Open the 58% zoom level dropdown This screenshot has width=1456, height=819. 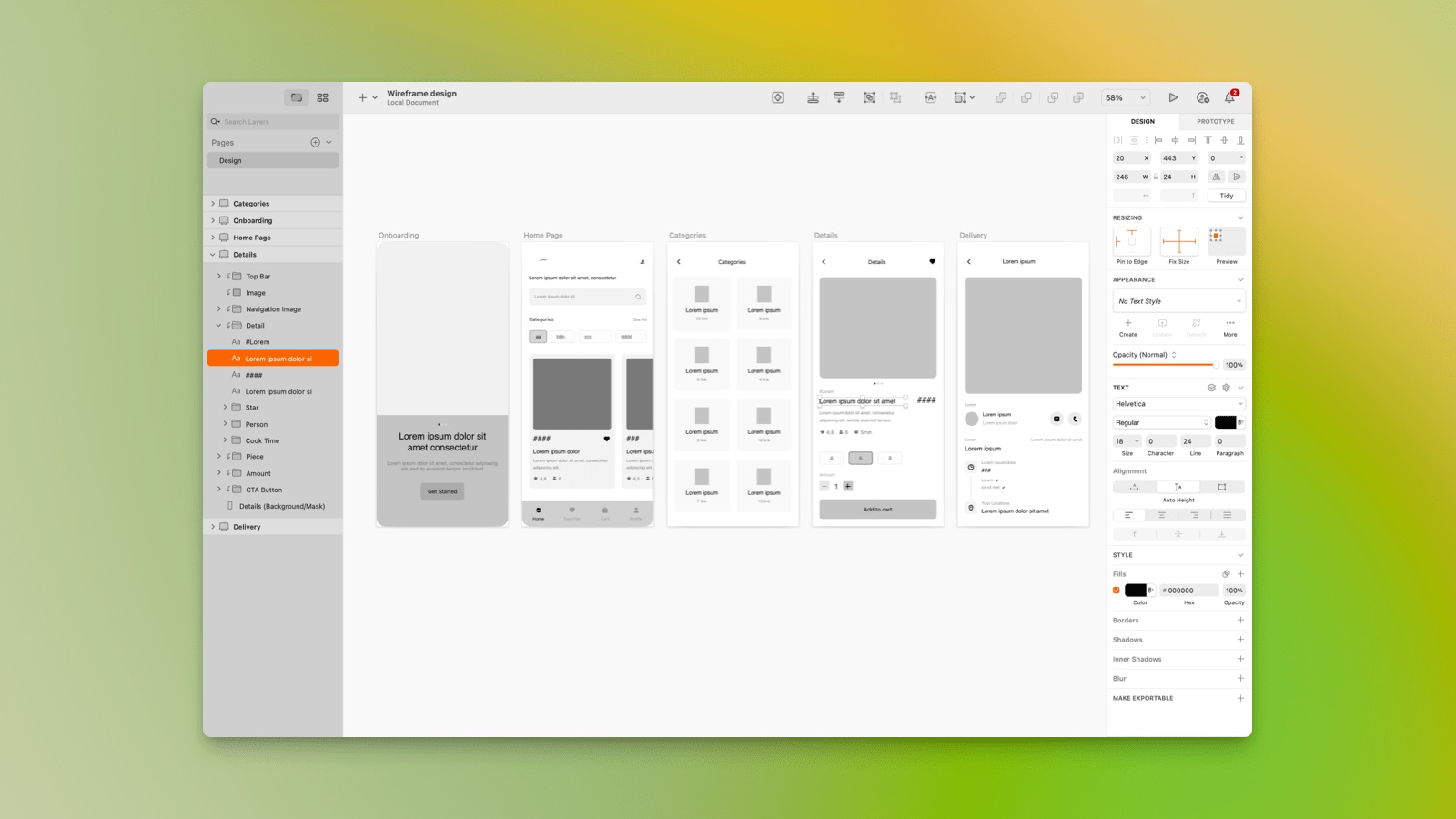[1123, 97]
